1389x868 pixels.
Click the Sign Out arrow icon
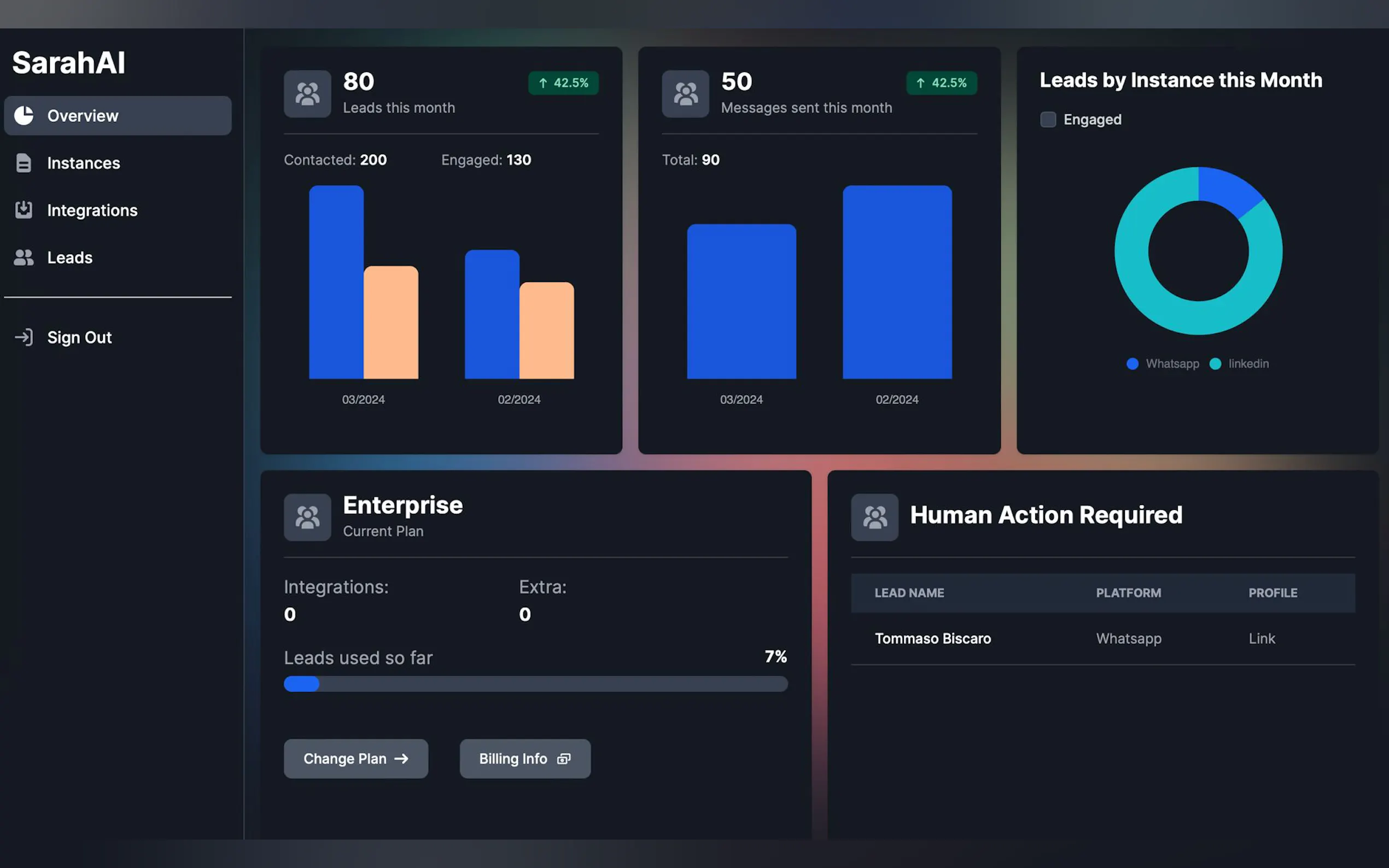coord(24,337)
